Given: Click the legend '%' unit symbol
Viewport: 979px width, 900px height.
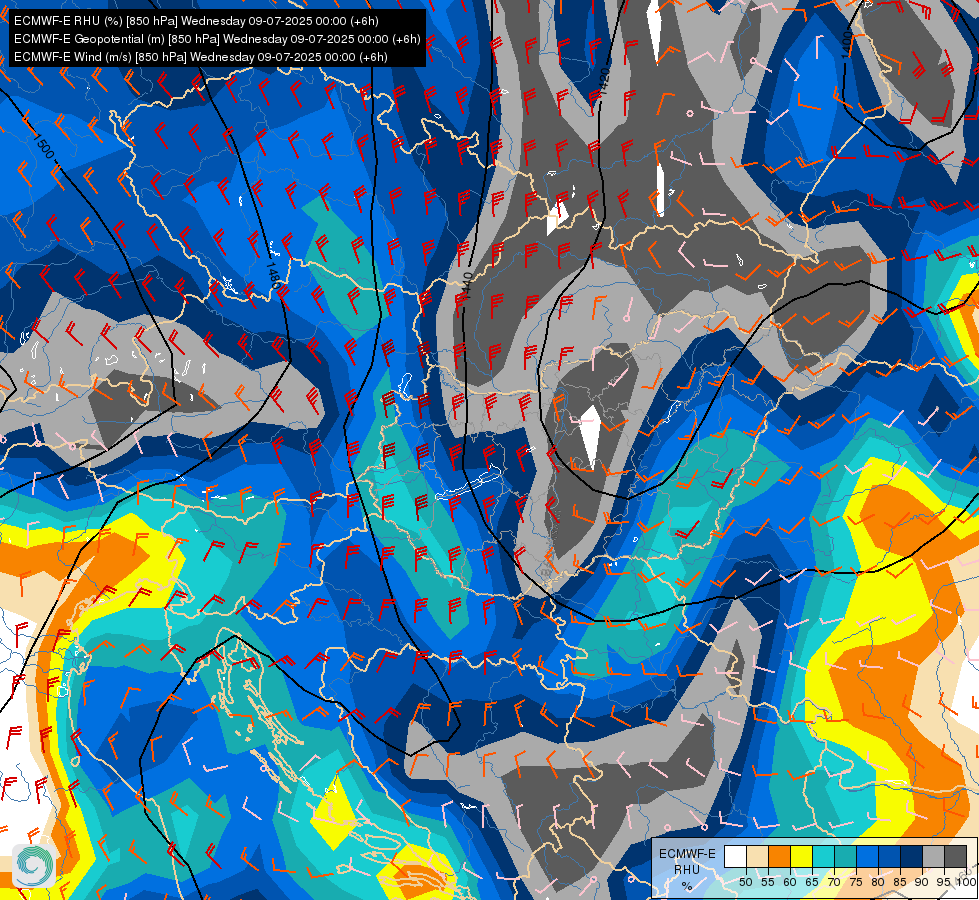Looking at the screenshot, I should coord(687,886).
